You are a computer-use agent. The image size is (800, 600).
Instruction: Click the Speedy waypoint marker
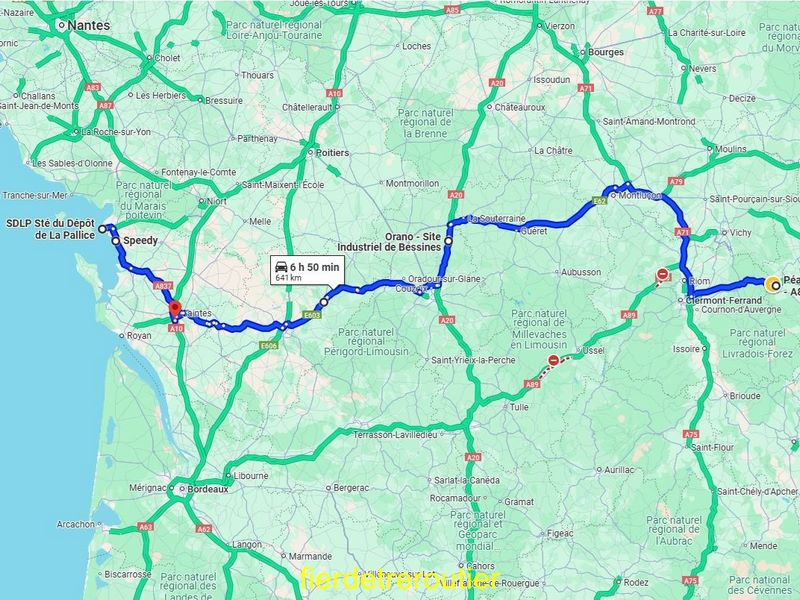point(116,240)
